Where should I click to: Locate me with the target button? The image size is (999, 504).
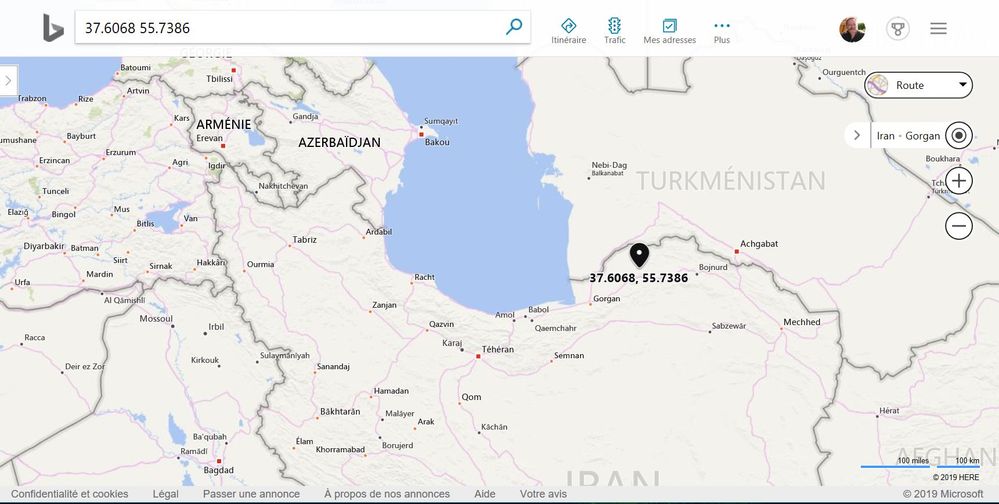click(x=959, y=135)
